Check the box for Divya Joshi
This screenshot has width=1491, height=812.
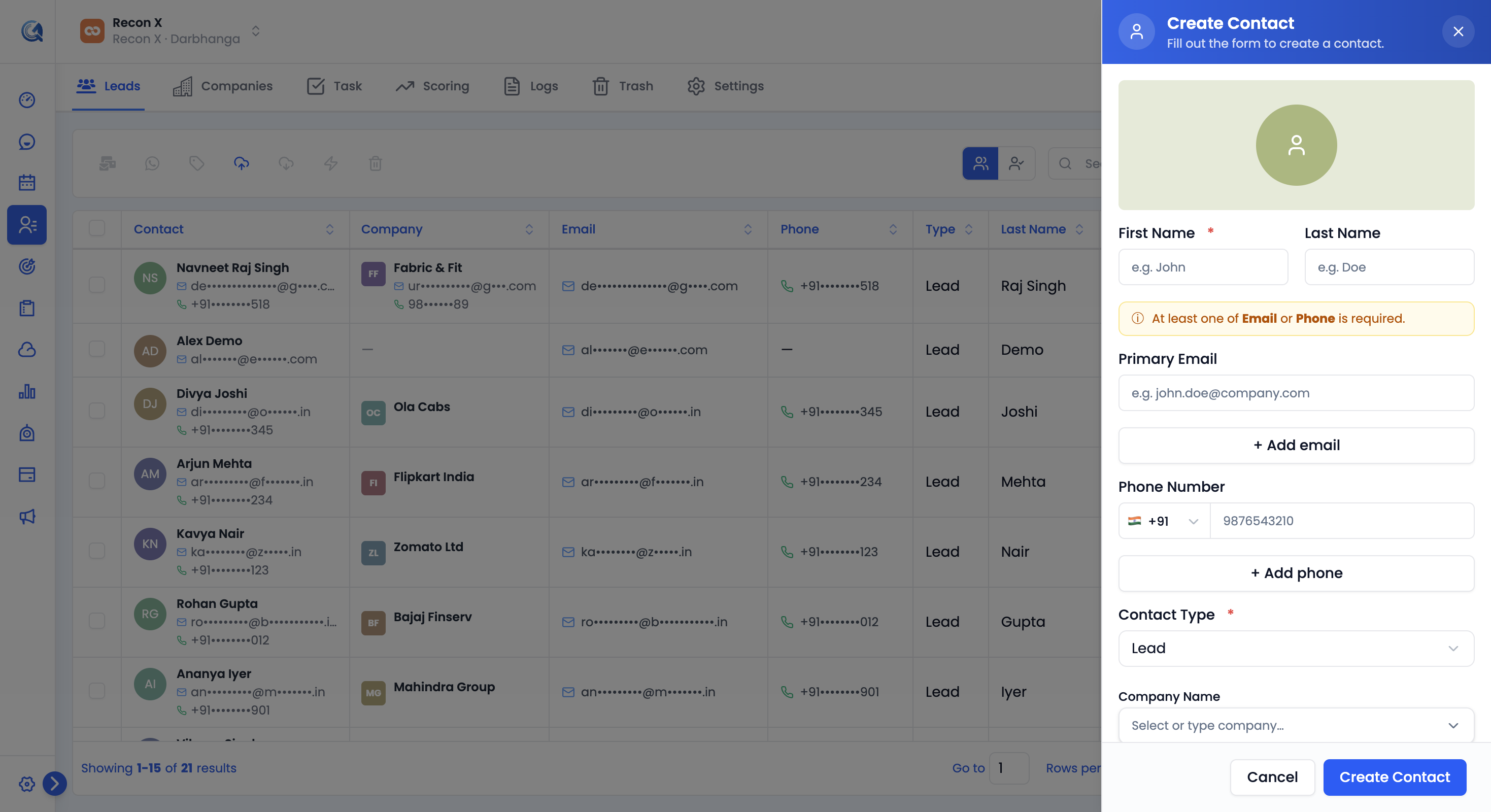(x=96, y=411)
